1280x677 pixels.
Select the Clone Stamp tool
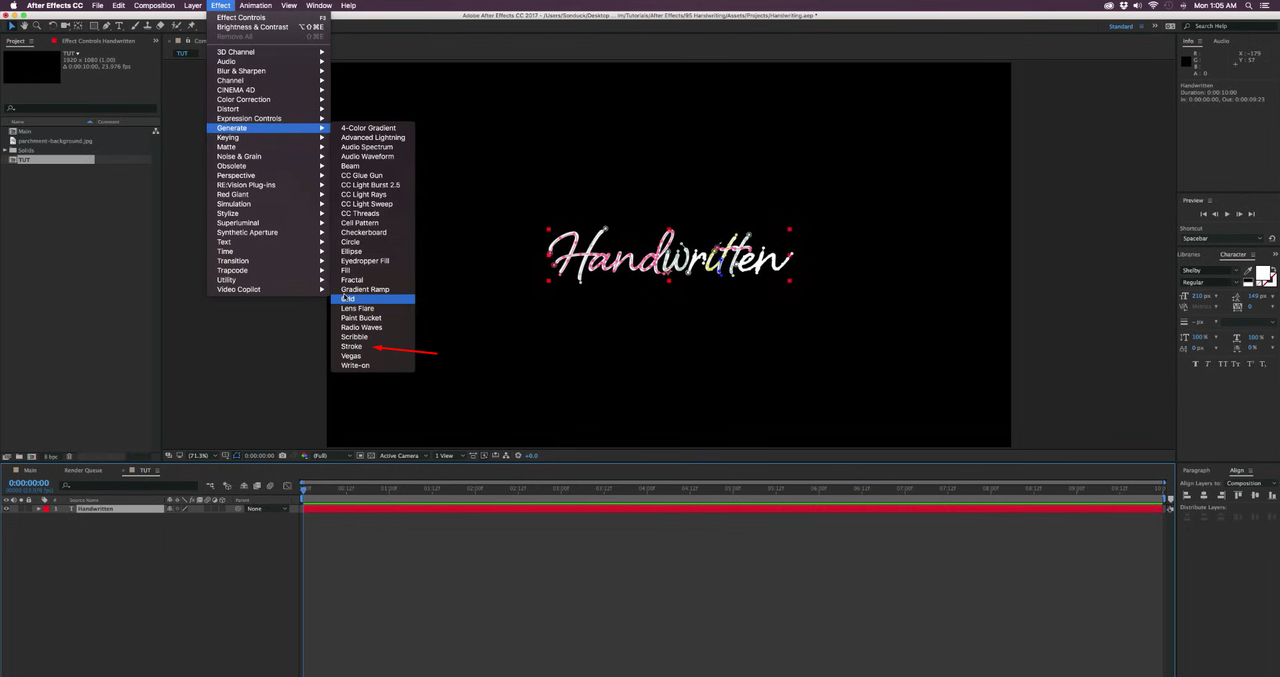(148, 26)
